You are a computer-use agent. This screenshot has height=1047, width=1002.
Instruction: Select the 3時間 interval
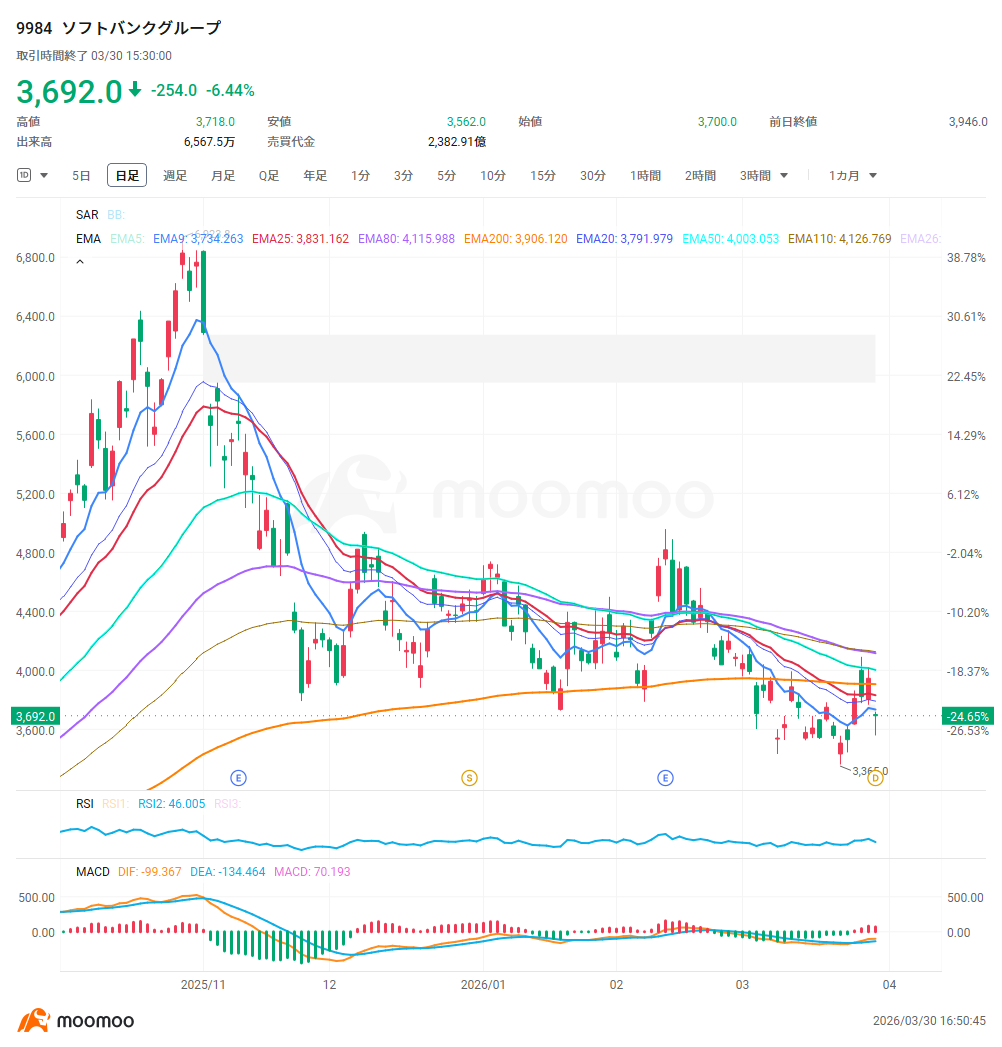(x=755, y=176)
